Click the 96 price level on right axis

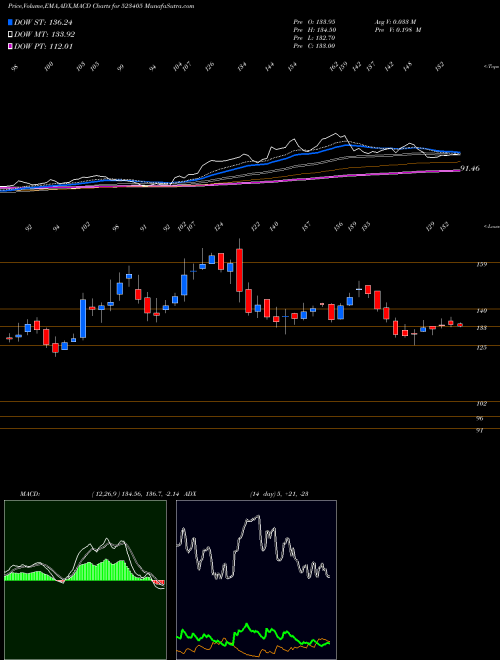[x=481, y=419]
